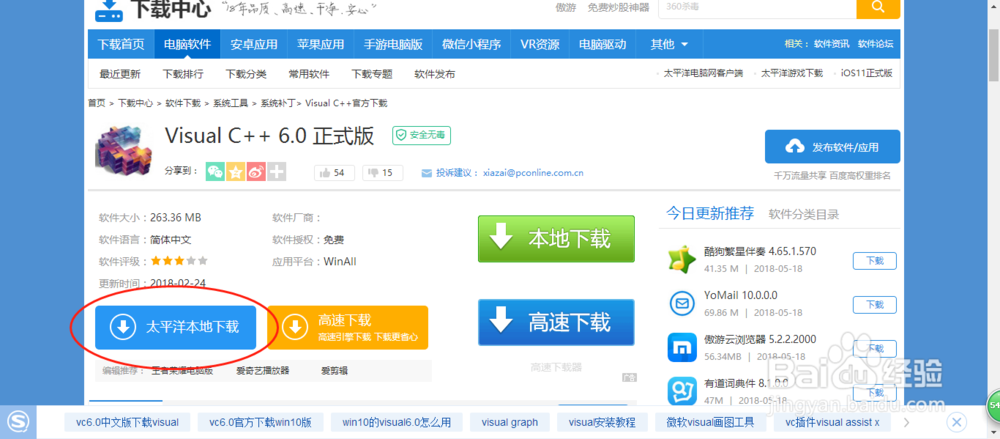
Task: Open 免费炒股神器 top link
Action: 618,8
